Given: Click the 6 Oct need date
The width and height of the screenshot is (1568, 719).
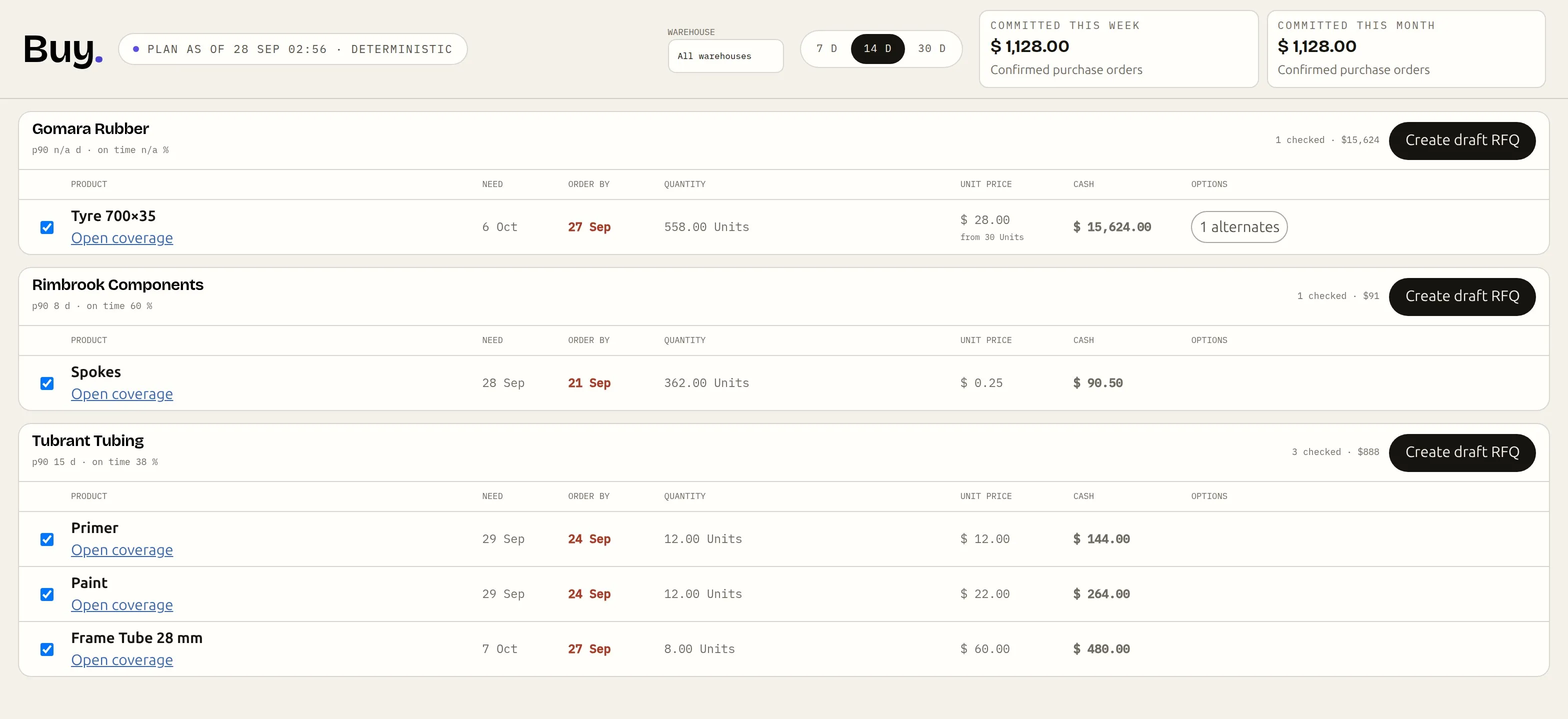Looking at the screenshot, I should 499,227.
